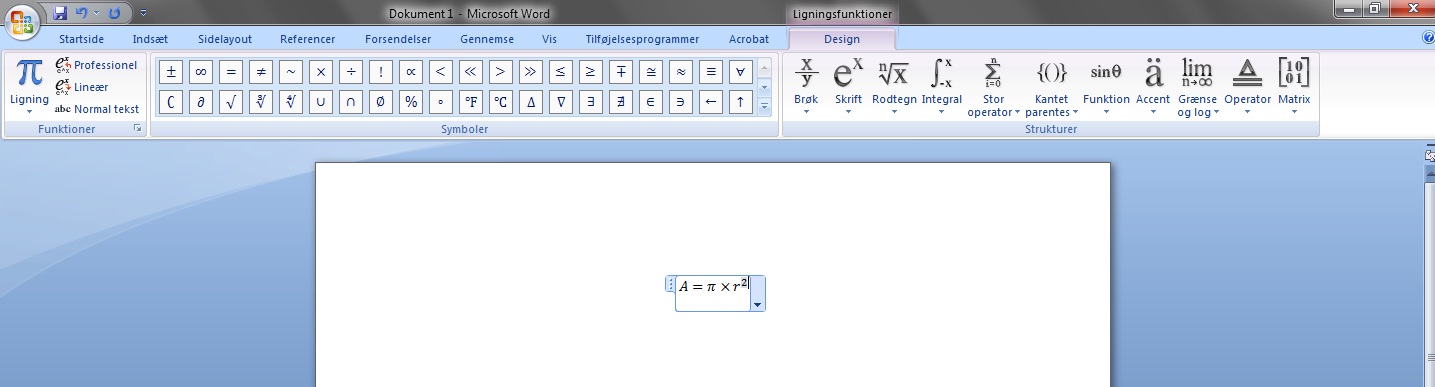The image size is (1435, 387).
Task: Insert the element-of symbol
Action: [x=651, y=102]
